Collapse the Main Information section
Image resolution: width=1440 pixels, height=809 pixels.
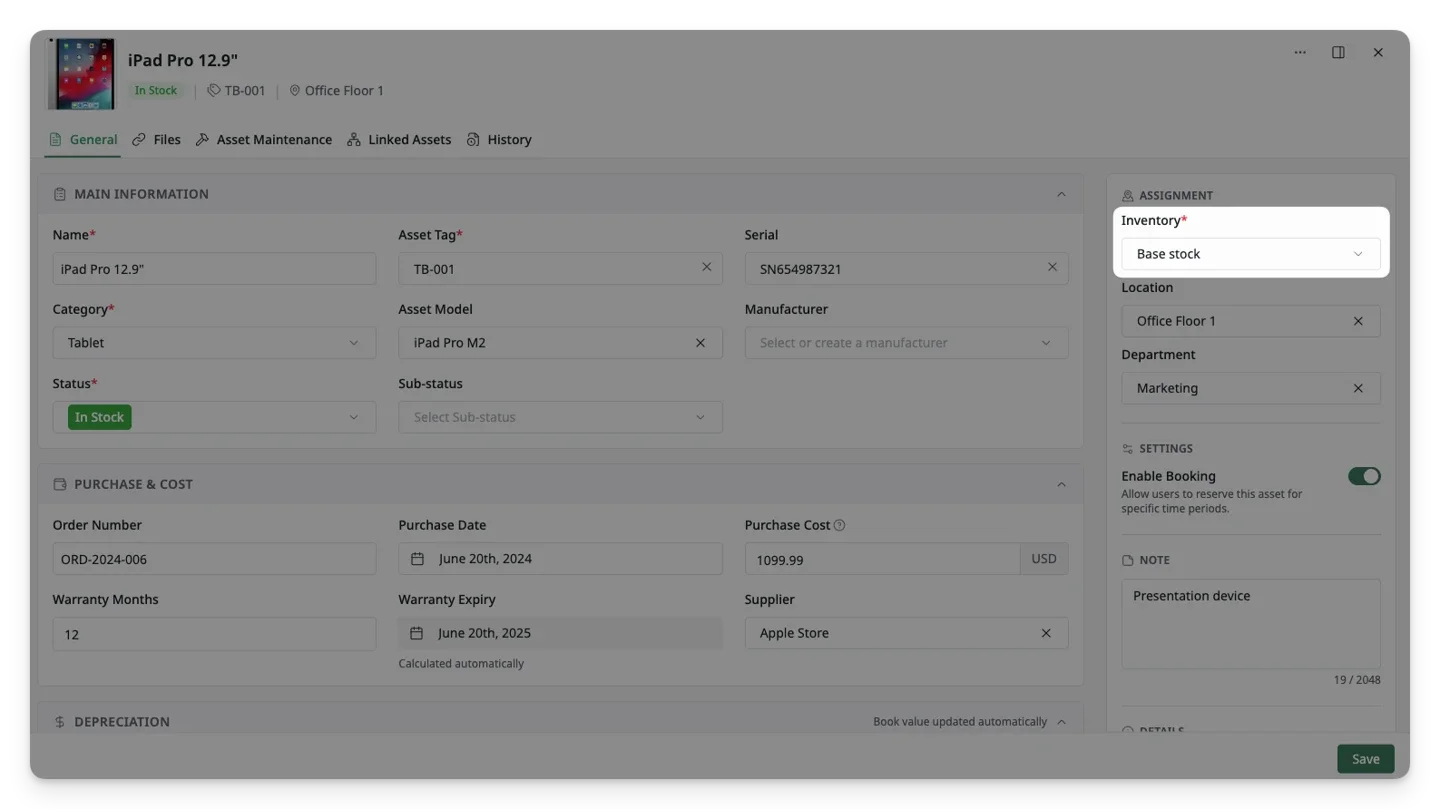pyautogui.click(x=1061, y=194)
